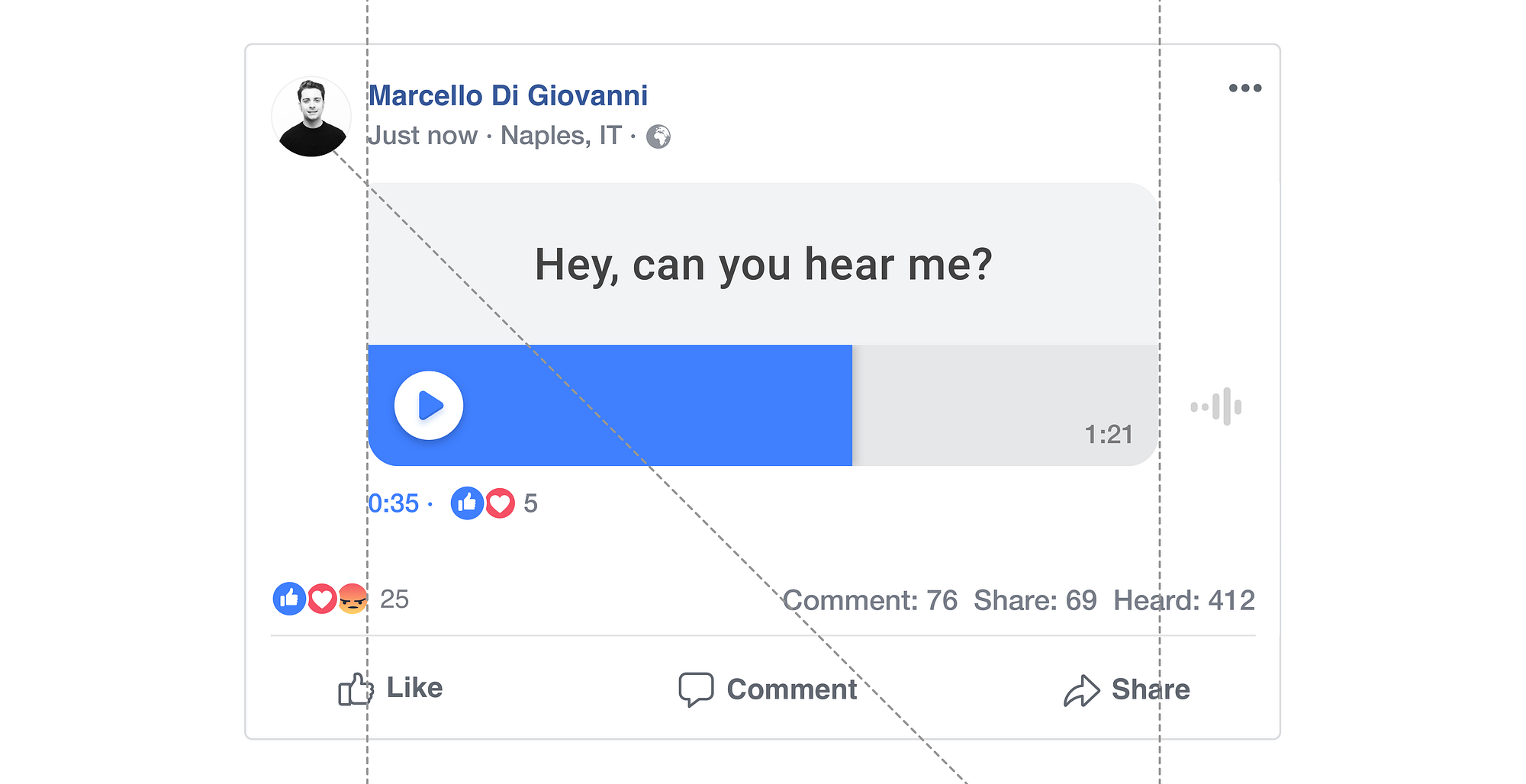1526x784 pixels.
Task: Click the 0:35 timestamp link
Action: click(x=394, y=503)
